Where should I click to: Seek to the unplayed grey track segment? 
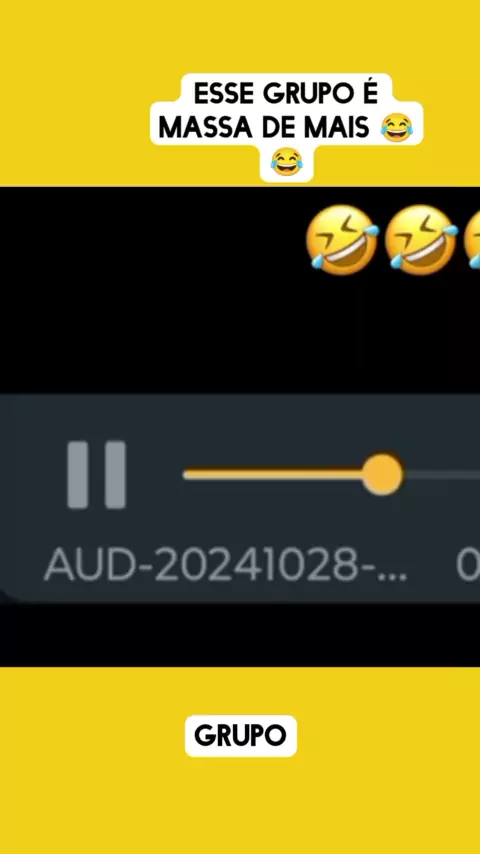[x=441, y=474]
